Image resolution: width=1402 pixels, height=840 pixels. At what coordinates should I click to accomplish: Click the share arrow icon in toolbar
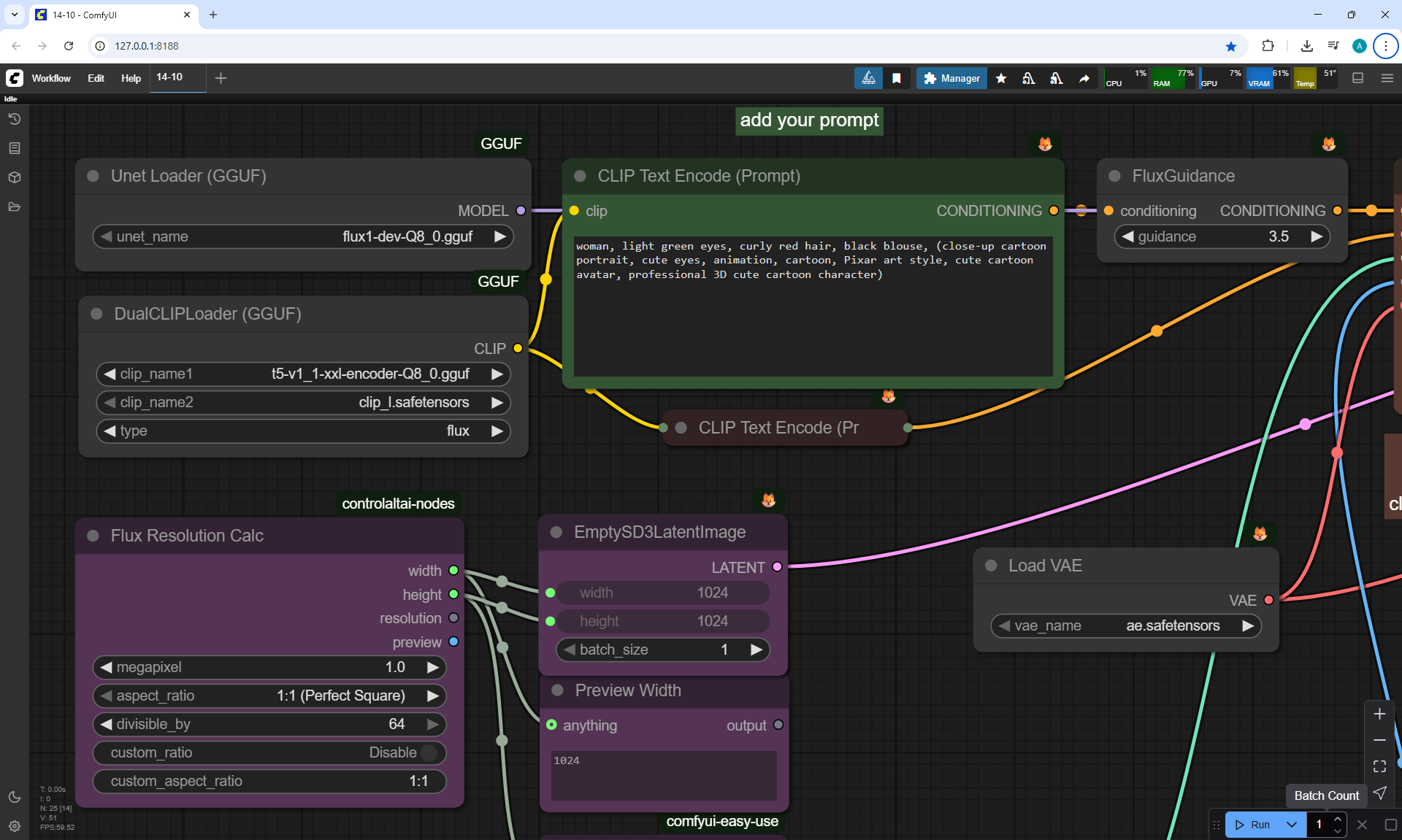click(x=1084, y=78)
